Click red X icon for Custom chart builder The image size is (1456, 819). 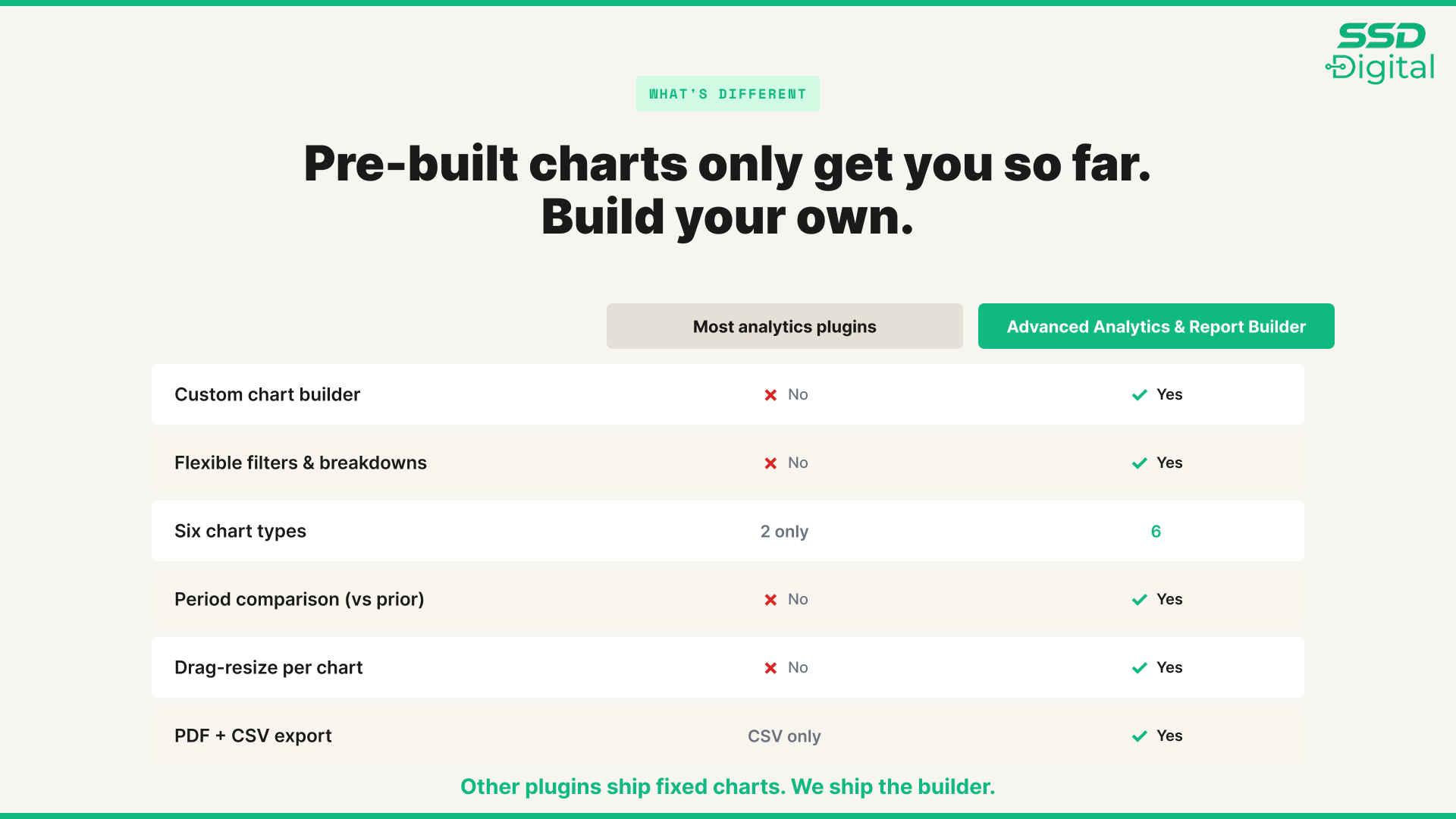click(770, 395)
